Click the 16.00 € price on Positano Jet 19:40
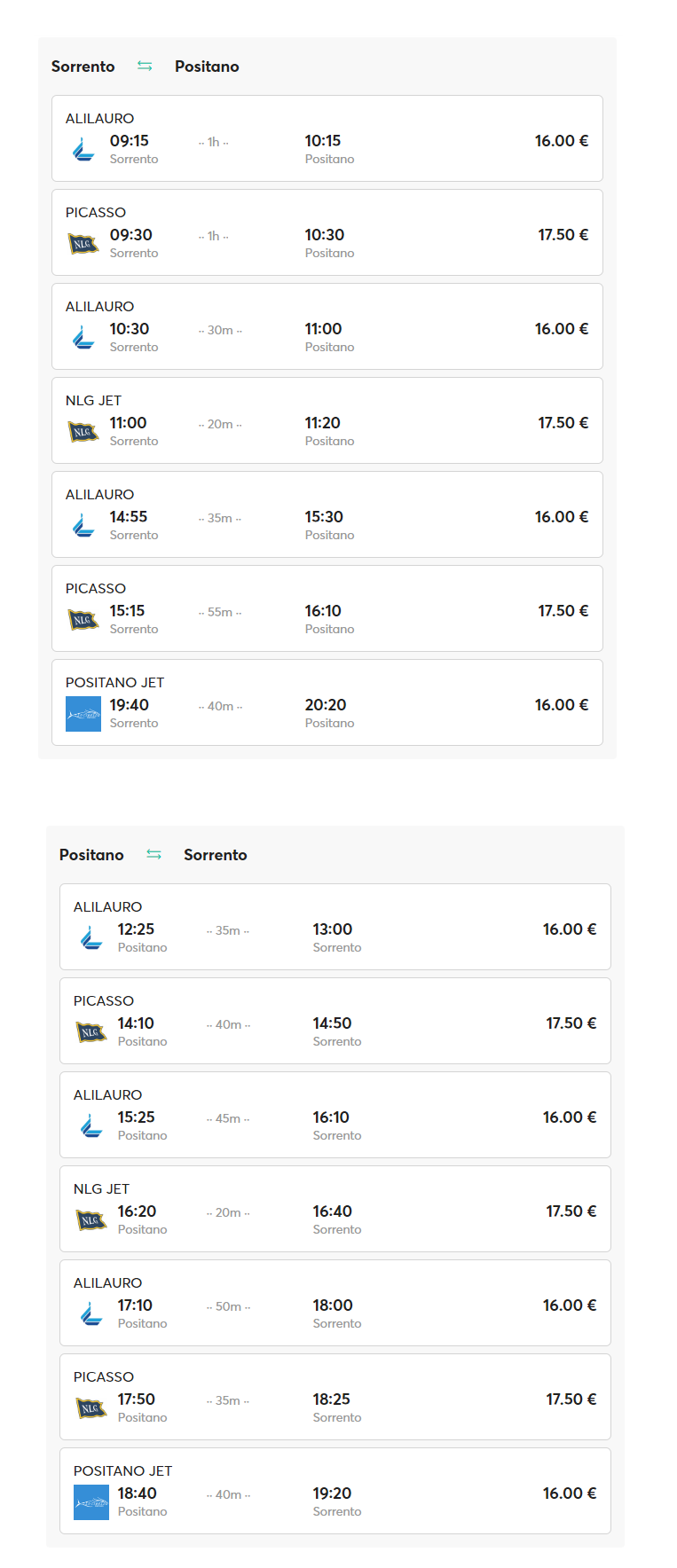This screenshot has width=677, height=1568. [x=562, y=705]
